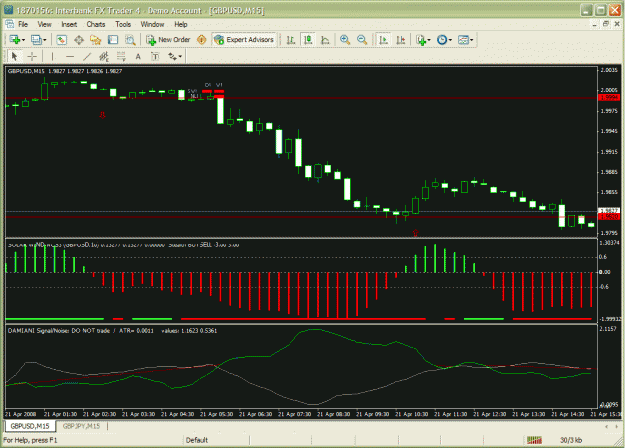
Task: Open the New Chart dropdown
Action: point(17,40)
